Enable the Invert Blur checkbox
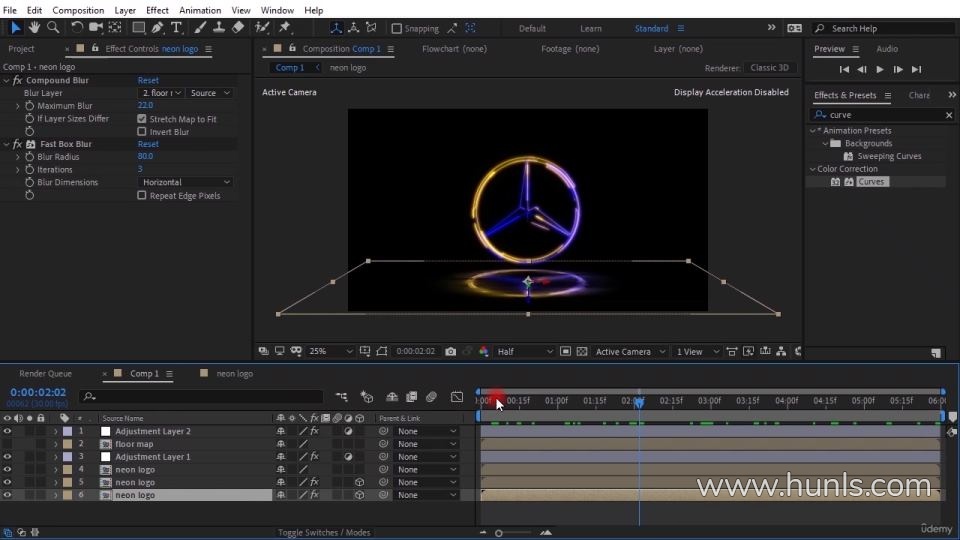Viewport: 960px width, 540px height. pos(142,132)
